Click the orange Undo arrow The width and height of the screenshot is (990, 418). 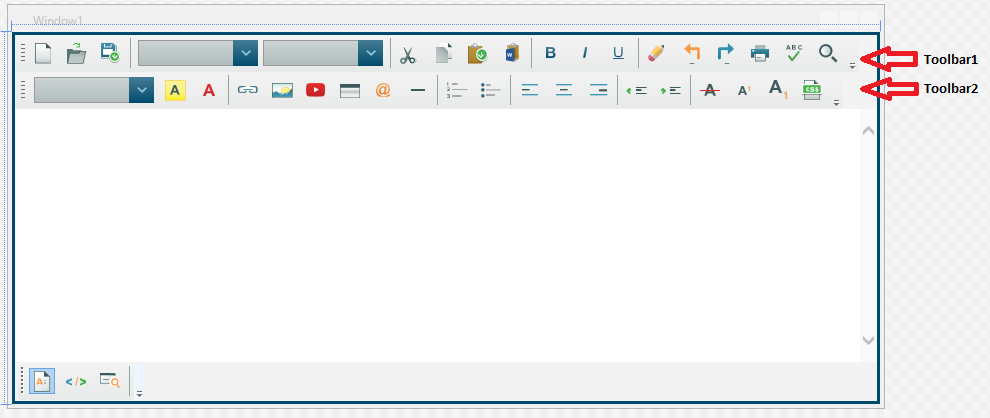coord(692,53)
